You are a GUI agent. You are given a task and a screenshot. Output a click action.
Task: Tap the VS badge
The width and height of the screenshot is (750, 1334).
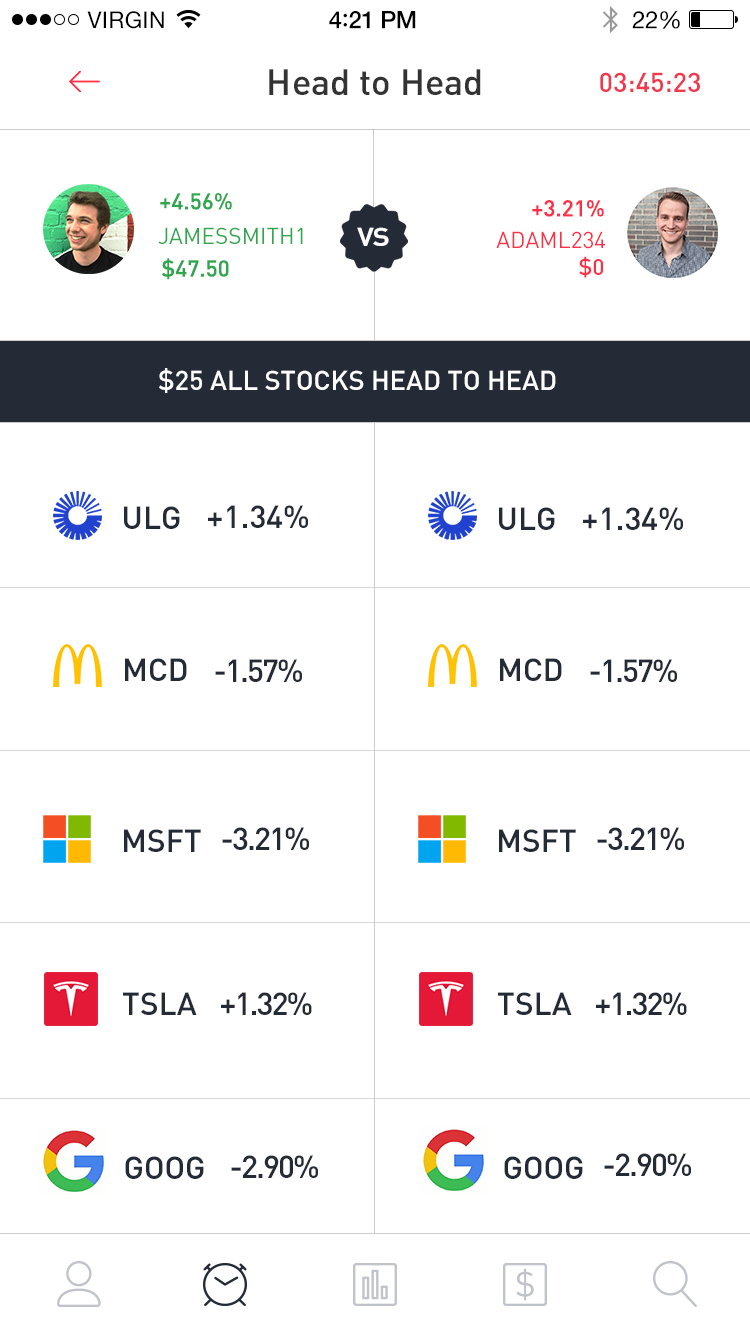click(x=373, y=237)
